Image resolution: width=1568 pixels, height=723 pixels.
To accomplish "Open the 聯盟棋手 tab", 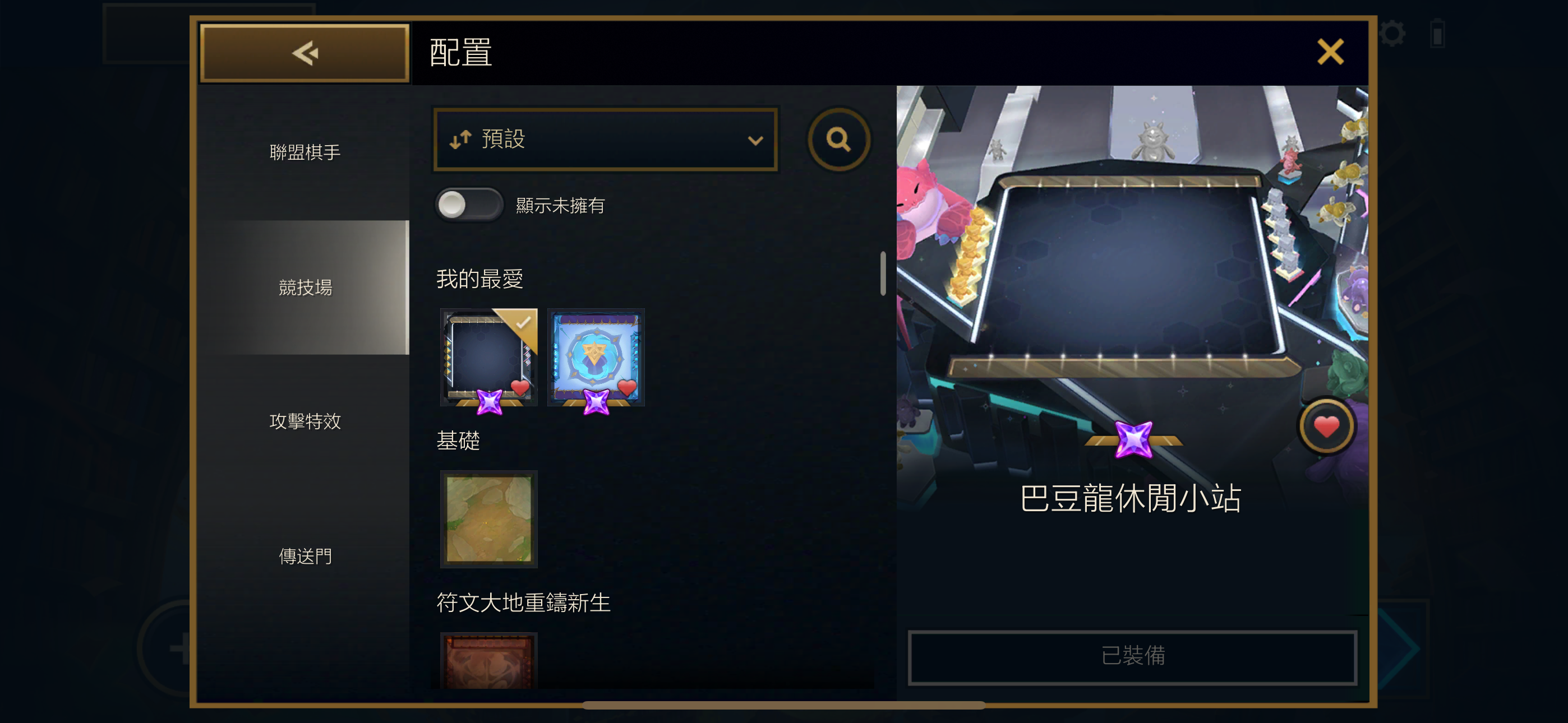I will pos(305,152).
